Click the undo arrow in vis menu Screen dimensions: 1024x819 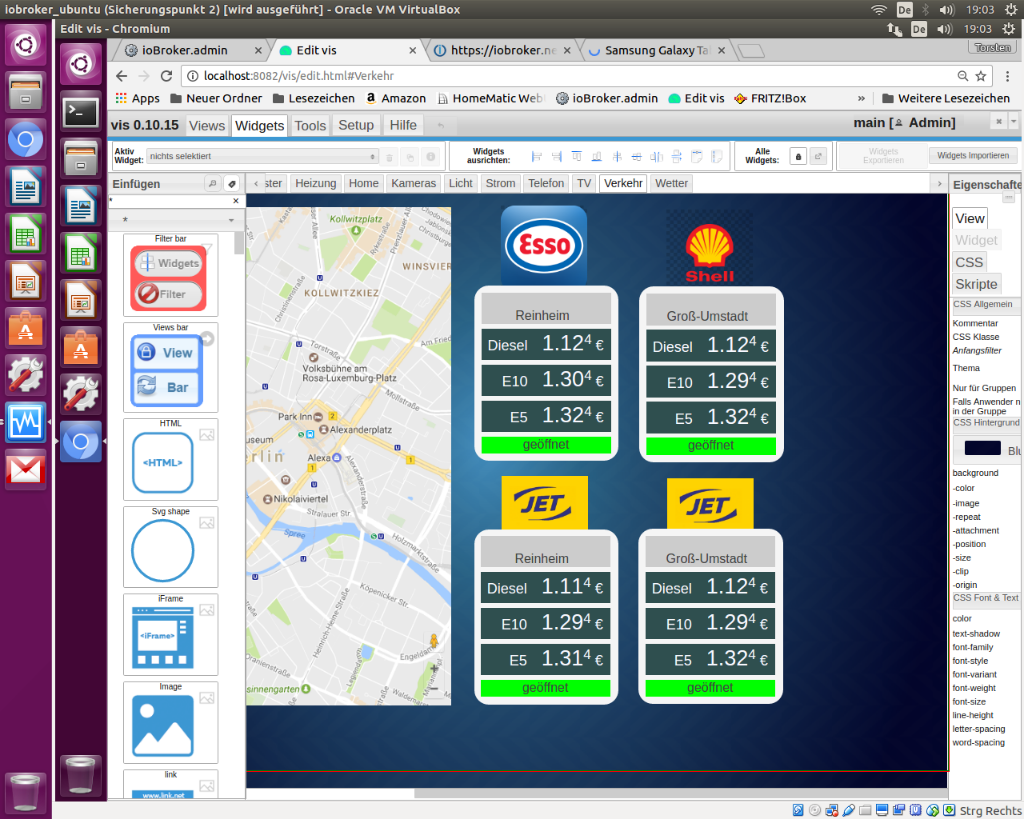tap(441, 125)
